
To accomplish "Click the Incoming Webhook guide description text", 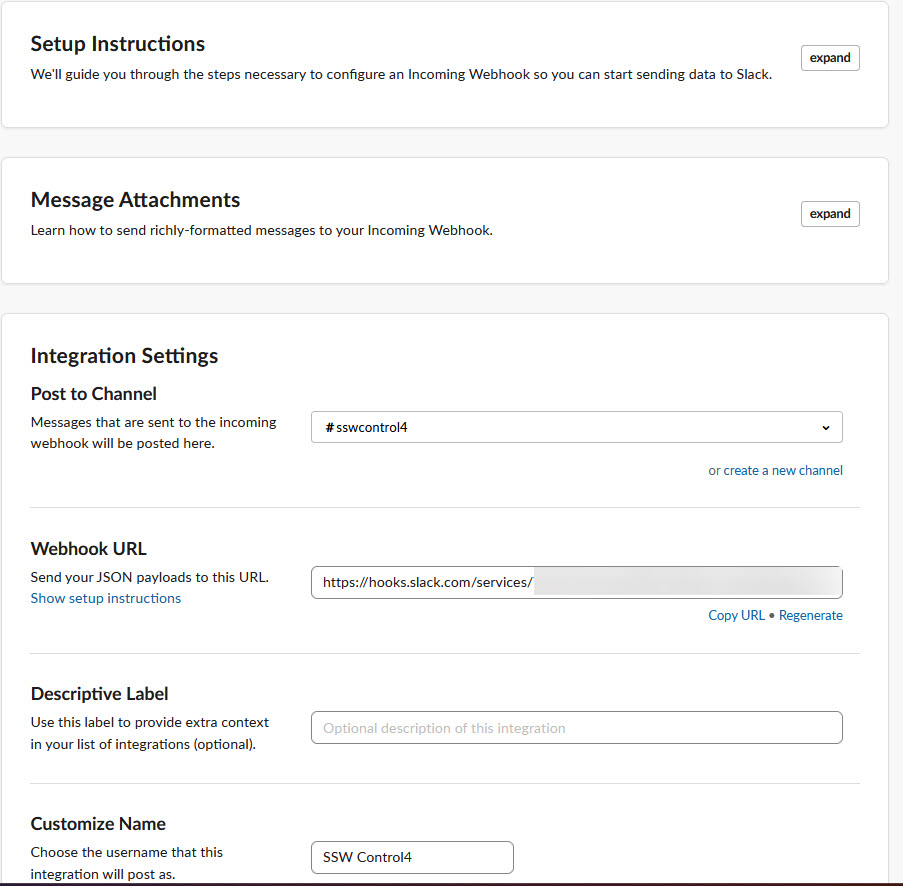I will (400, 74).
